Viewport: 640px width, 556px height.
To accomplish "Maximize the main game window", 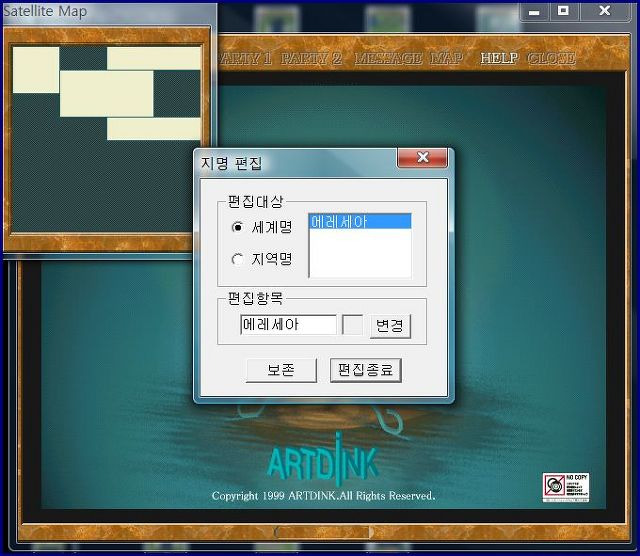I will [x=563, y=11].
